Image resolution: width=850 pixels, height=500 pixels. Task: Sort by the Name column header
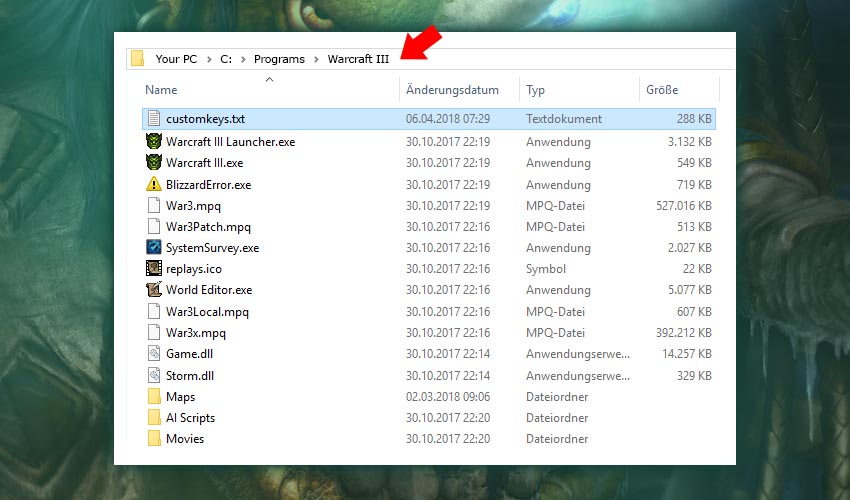[x=161, y=89]
